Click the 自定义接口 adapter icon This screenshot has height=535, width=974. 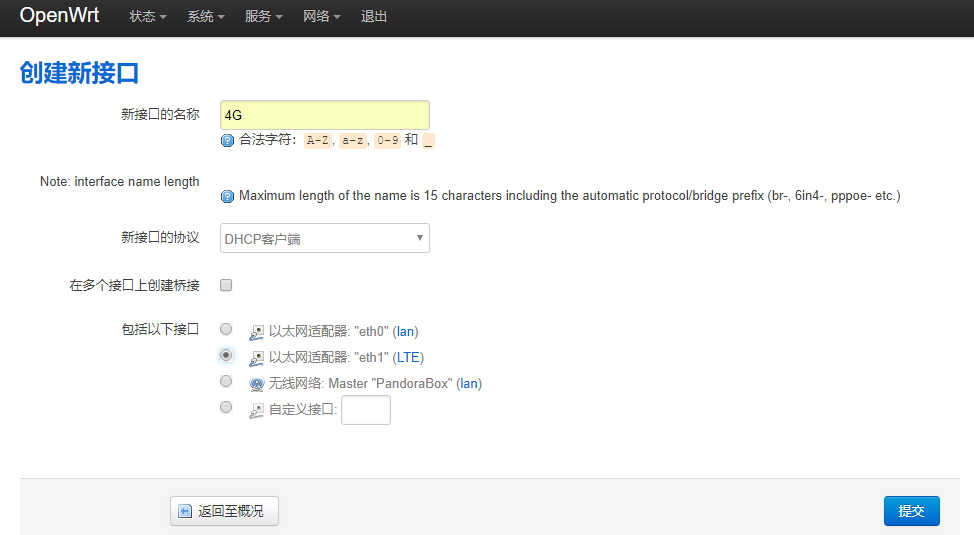(256, 411)
